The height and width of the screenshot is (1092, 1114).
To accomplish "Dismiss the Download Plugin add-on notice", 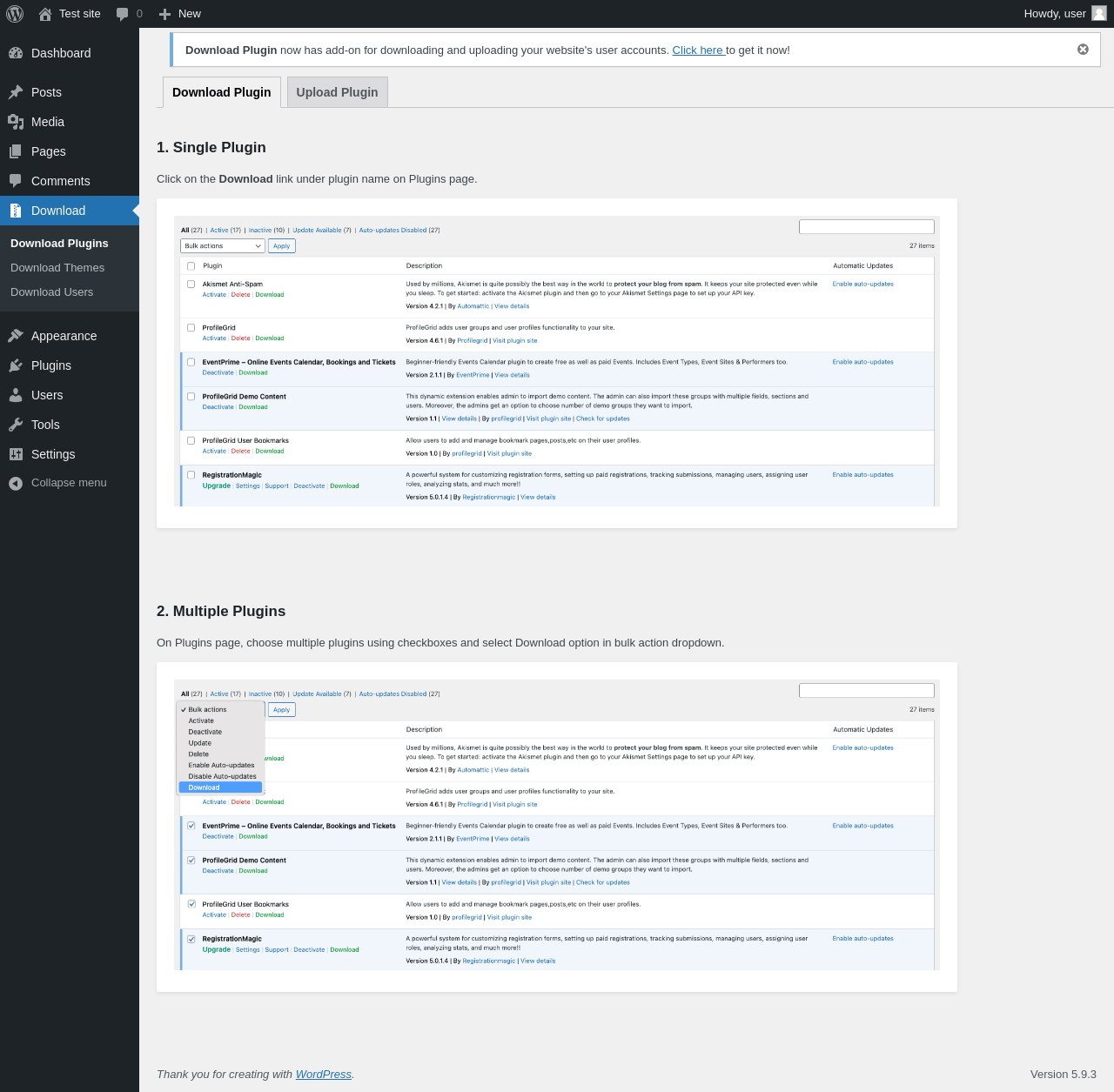I will (1083, 50).
